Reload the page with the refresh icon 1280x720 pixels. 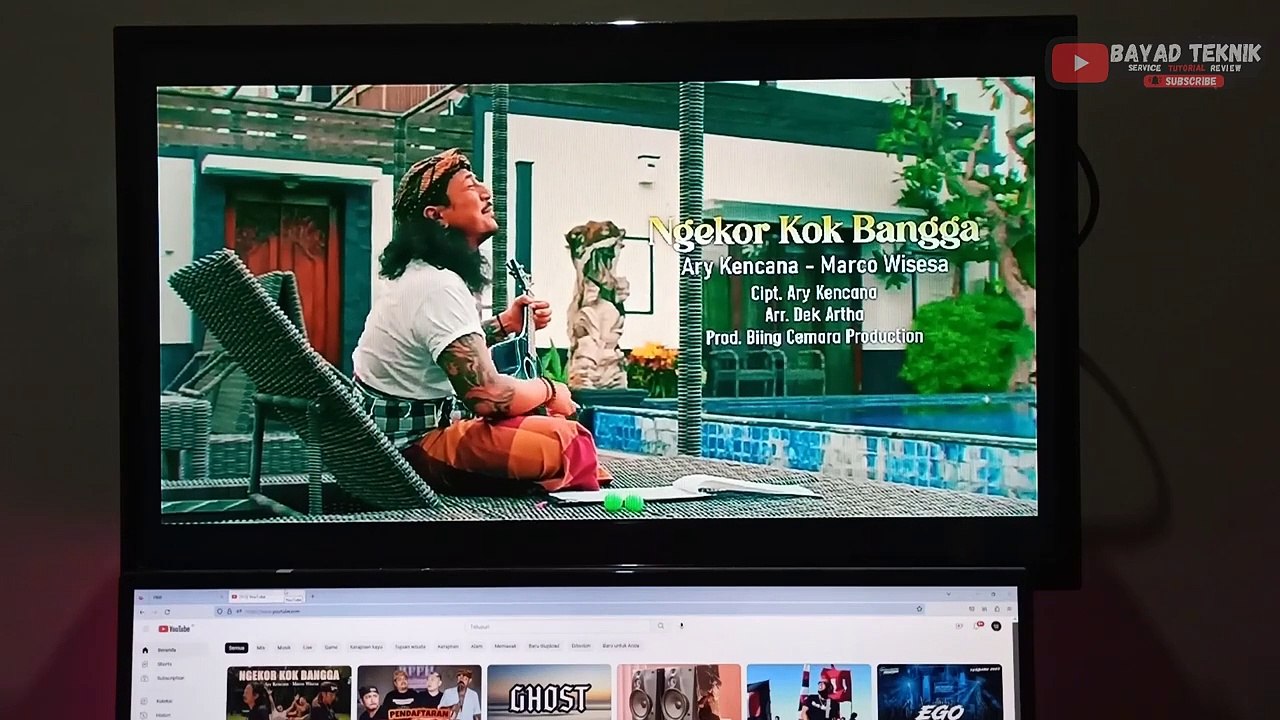pos(167,611)
